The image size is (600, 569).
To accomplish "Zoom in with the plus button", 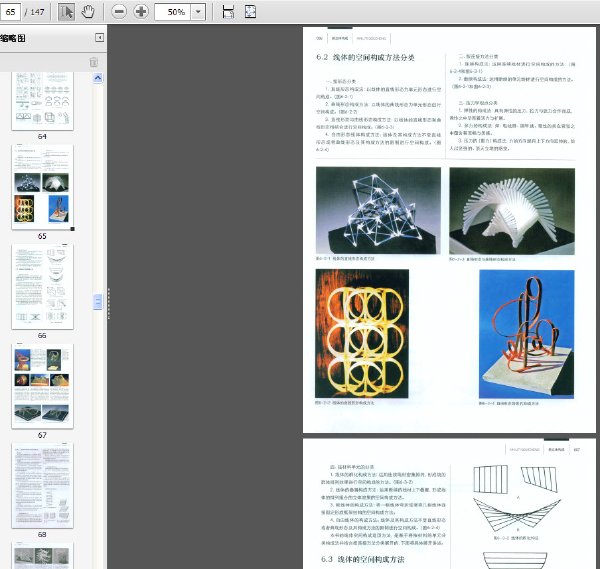I will coord(141,12).
